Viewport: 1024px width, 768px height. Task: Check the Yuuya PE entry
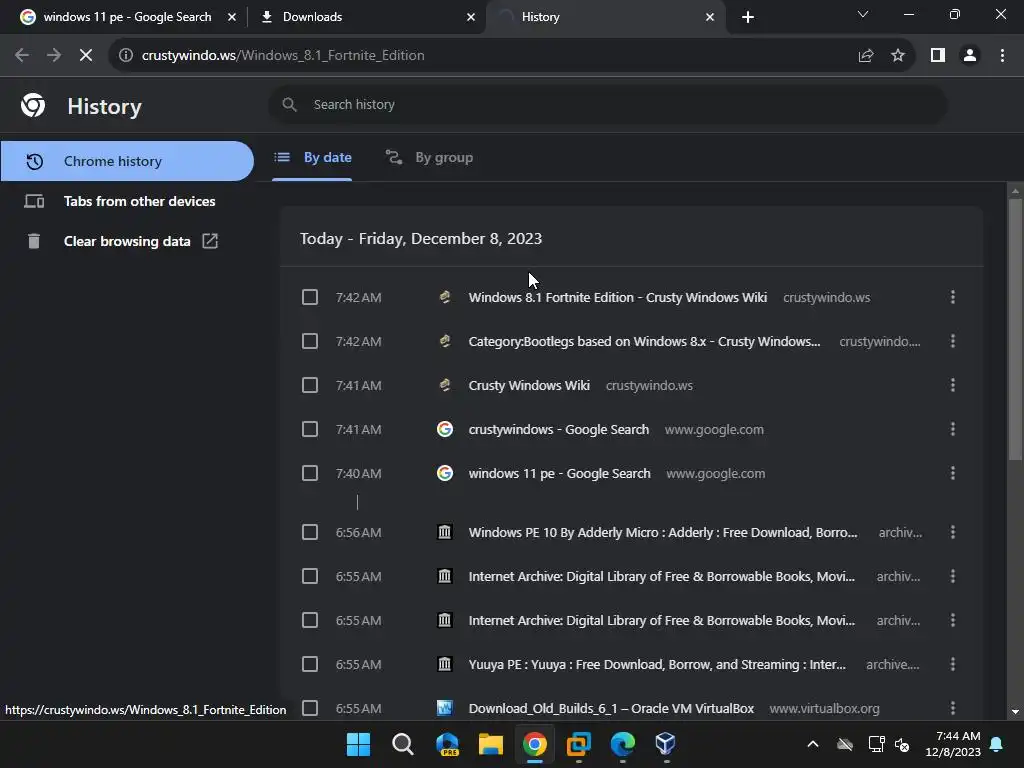click(310, 664)
